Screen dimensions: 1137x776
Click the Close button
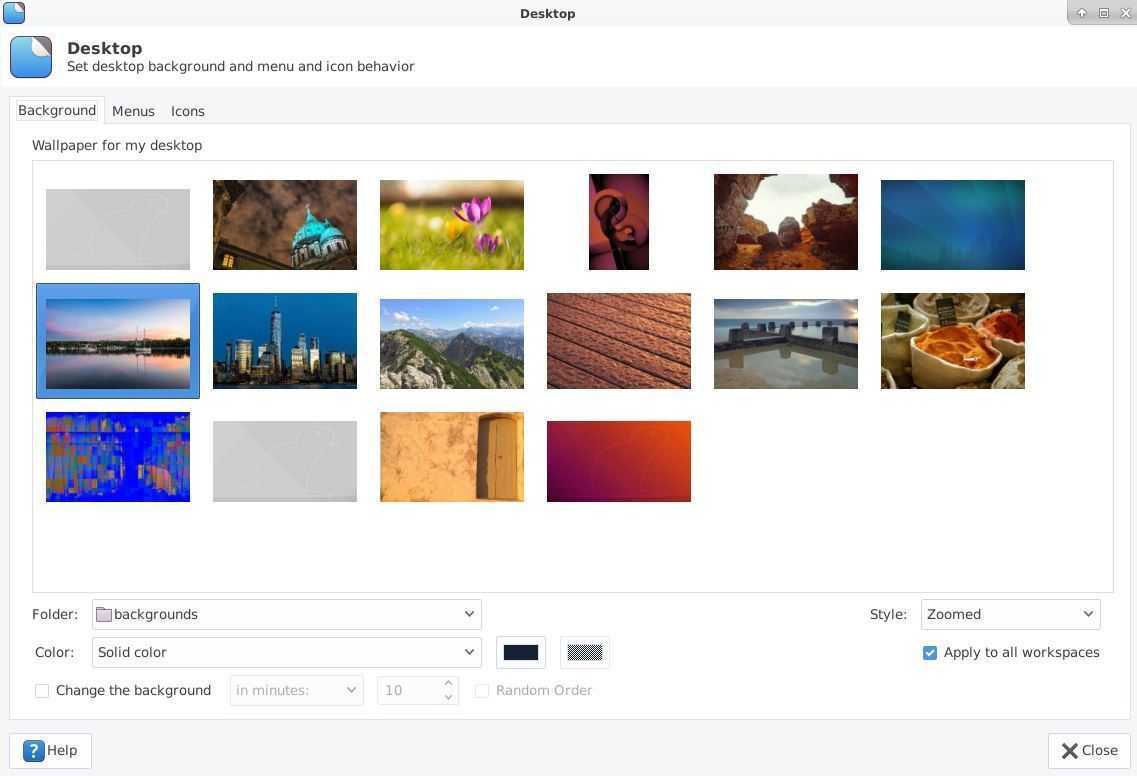pos(1089,751)
